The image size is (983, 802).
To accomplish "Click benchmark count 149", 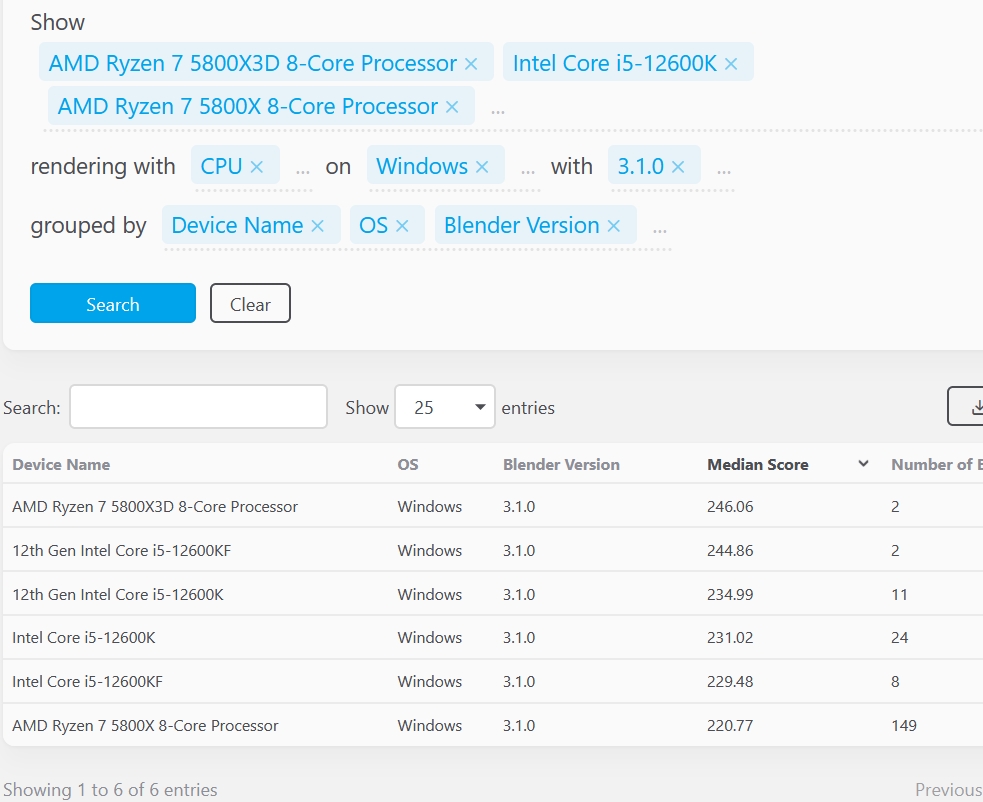I will [x=904, y=725].
